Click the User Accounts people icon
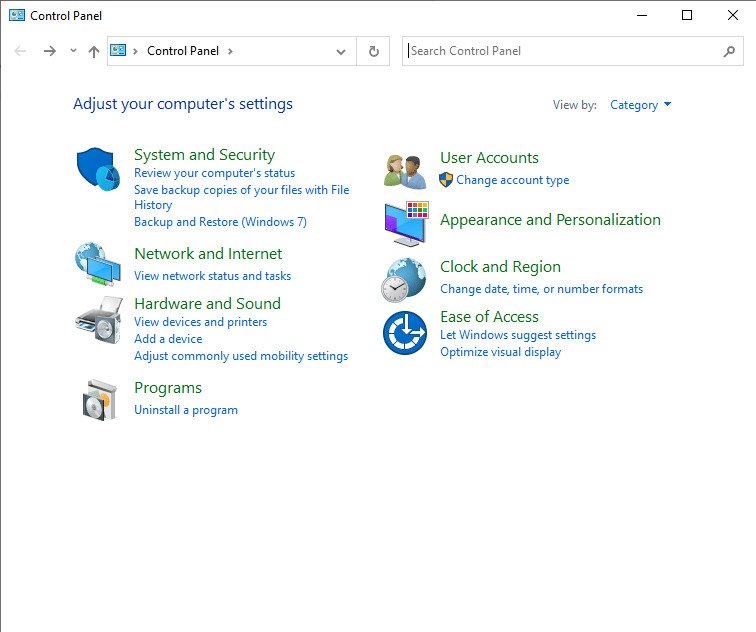Viewport: 756px width, 632px height. tap(405, 170)
